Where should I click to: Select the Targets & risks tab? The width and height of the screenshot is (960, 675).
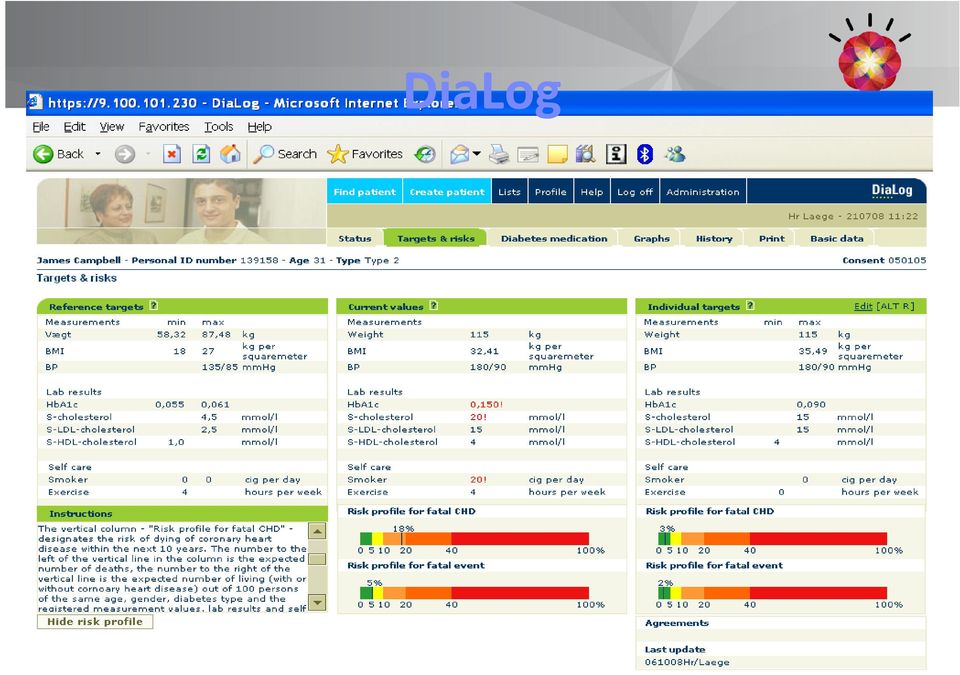pos(435,238)
